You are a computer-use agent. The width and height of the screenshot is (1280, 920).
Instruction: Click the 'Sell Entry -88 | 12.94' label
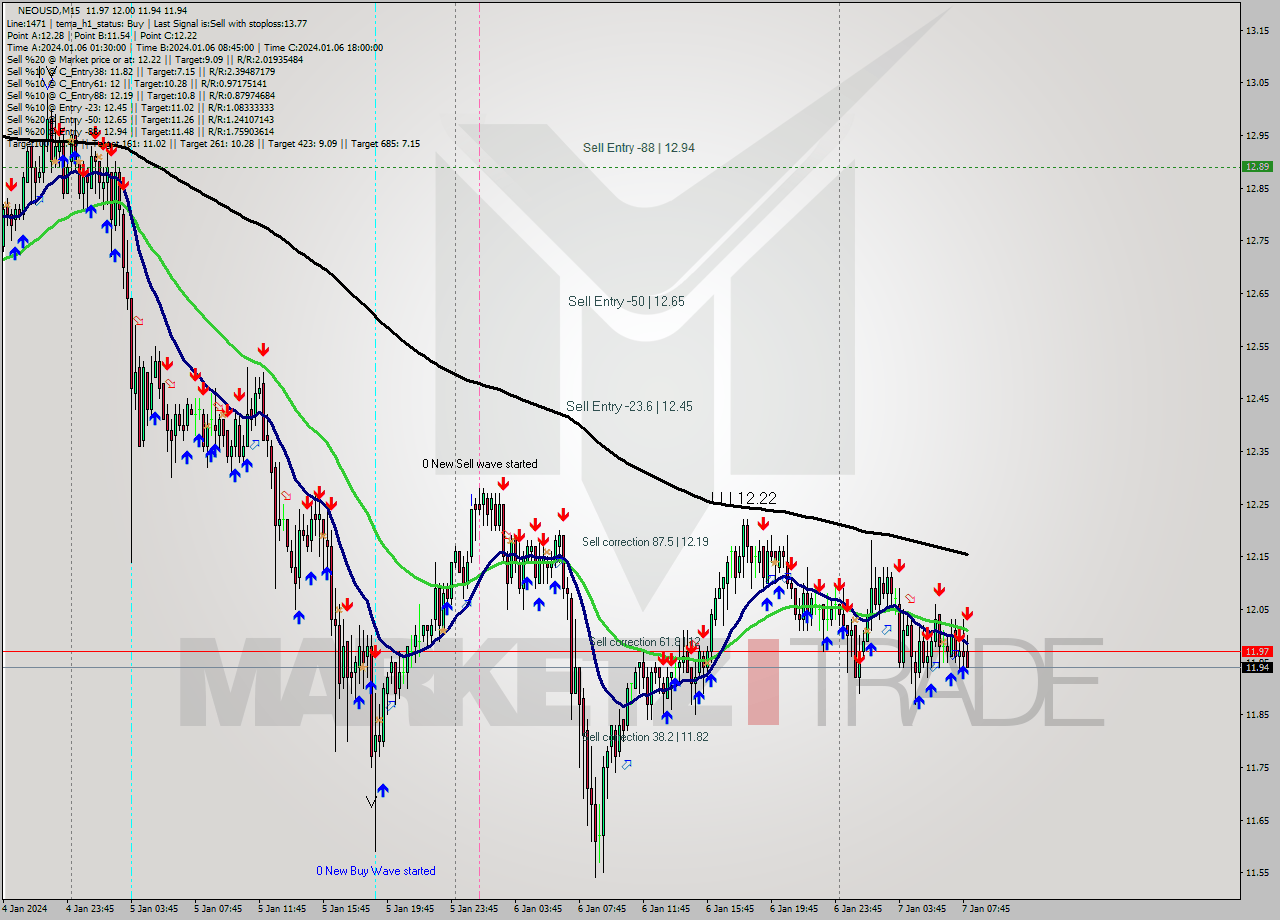pos(639,147)
